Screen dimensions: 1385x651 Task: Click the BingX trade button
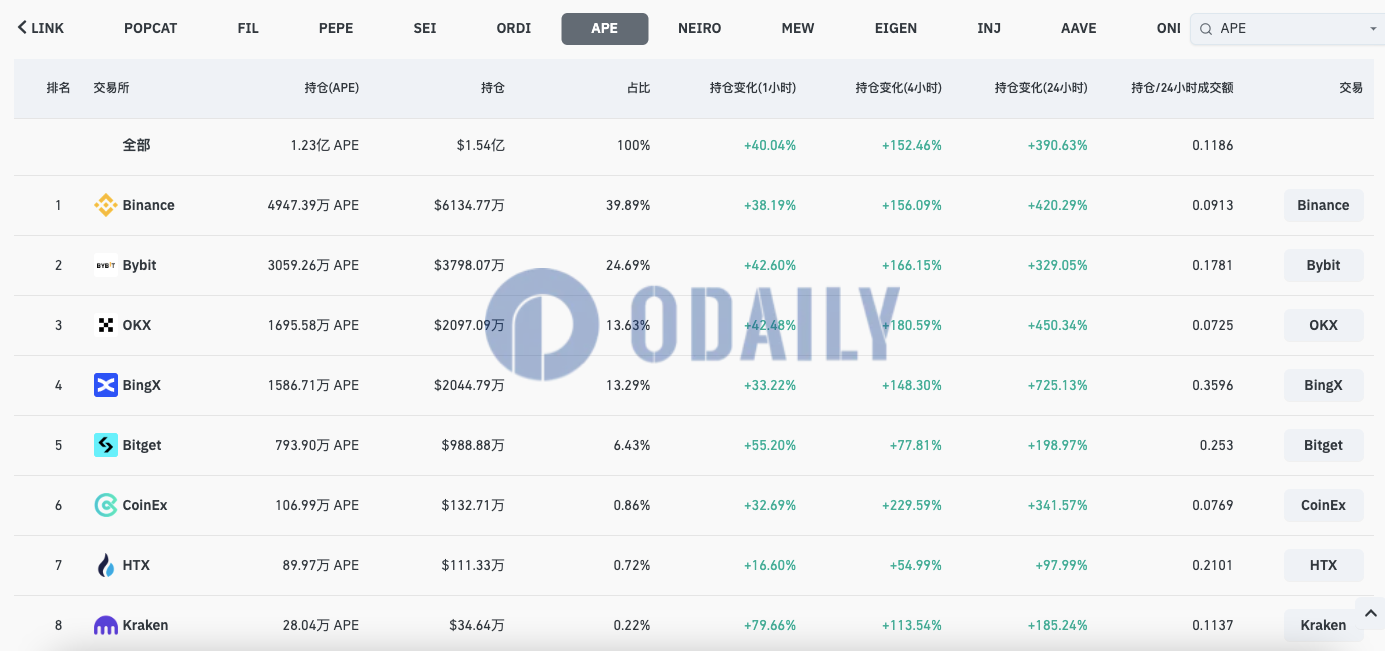coord(1323,385)
